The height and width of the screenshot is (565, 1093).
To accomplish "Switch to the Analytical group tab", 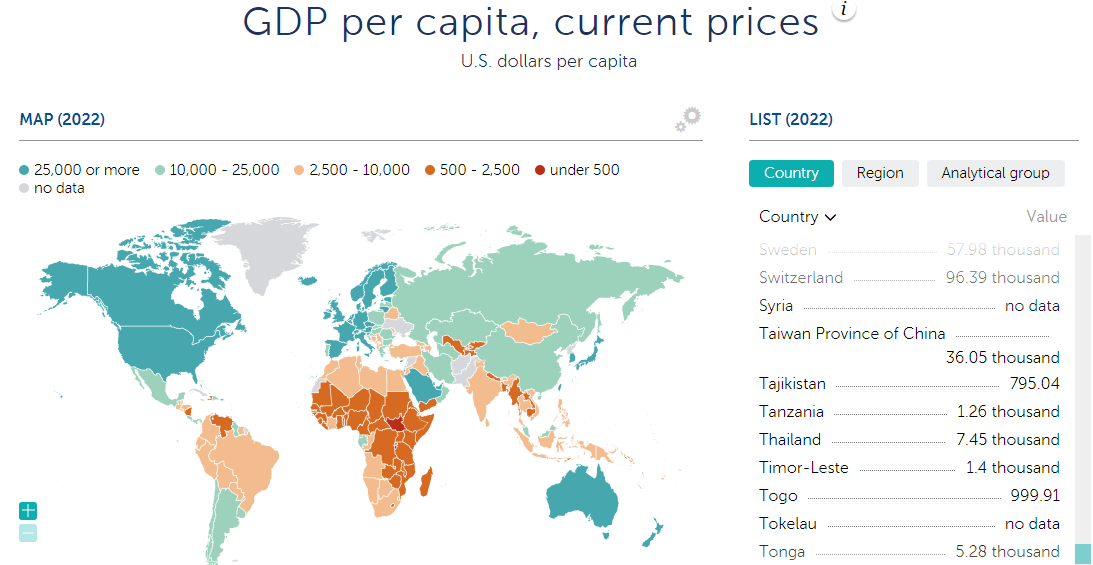I will 995,173.
